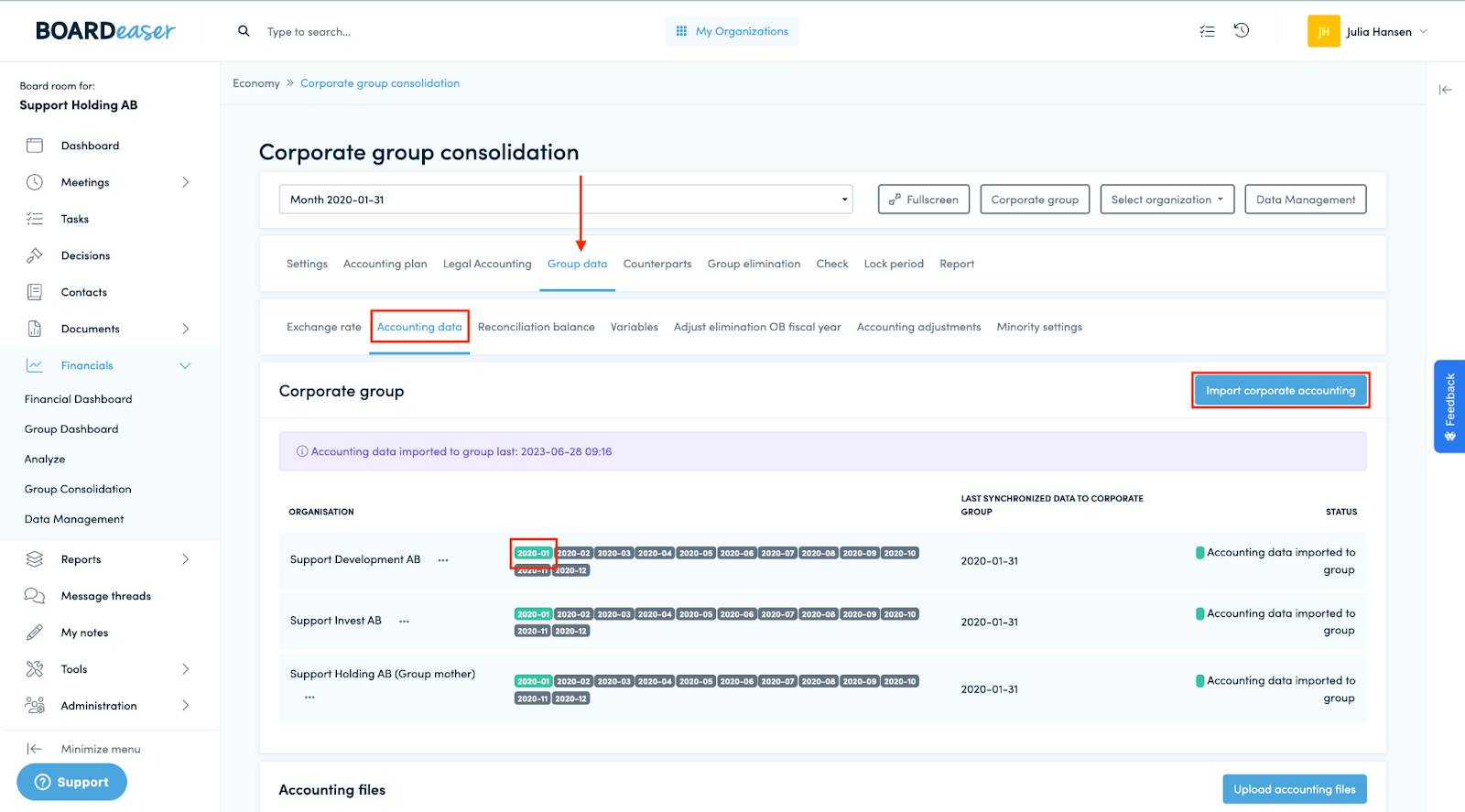Image resolution: width=1465 pixels, height=812 pixels.
Task: Click the JH user avatar
Action: click(1323, 31)
